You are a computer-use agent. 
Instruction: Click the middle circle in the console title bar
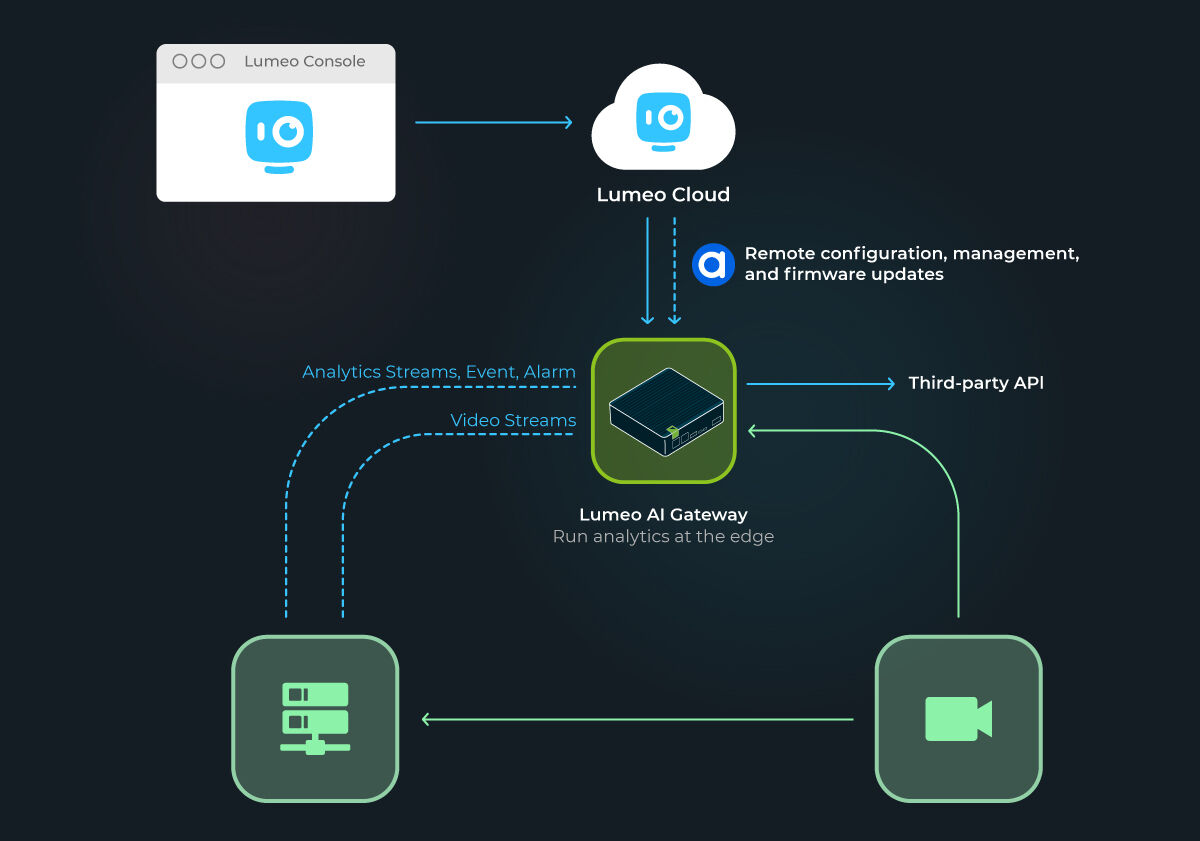(x=199, y=62)
